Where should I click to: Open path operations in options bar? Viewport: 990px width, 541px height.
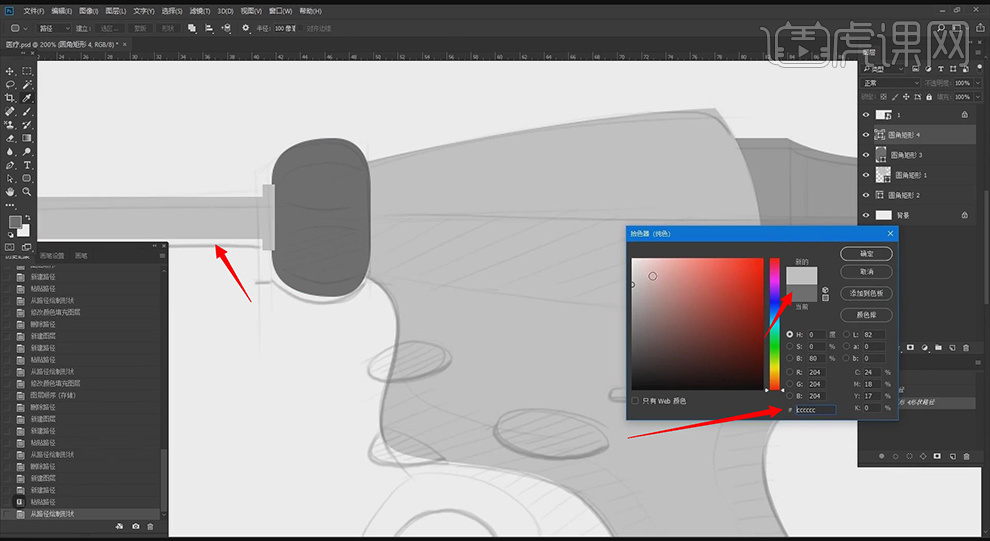tap(192, 28)
